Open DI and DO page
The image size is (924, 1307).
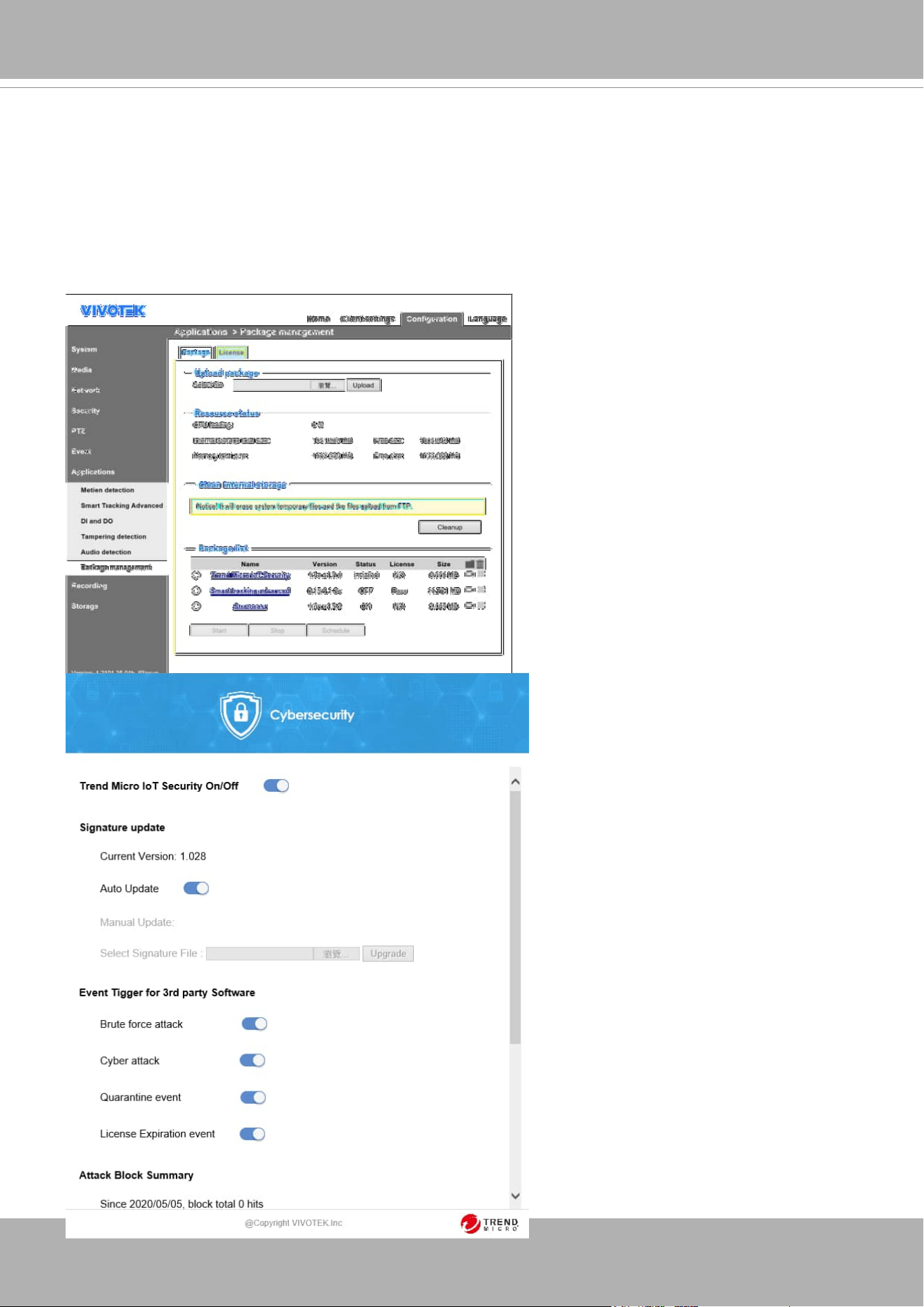pyautogui.click(x=96, y=521)
